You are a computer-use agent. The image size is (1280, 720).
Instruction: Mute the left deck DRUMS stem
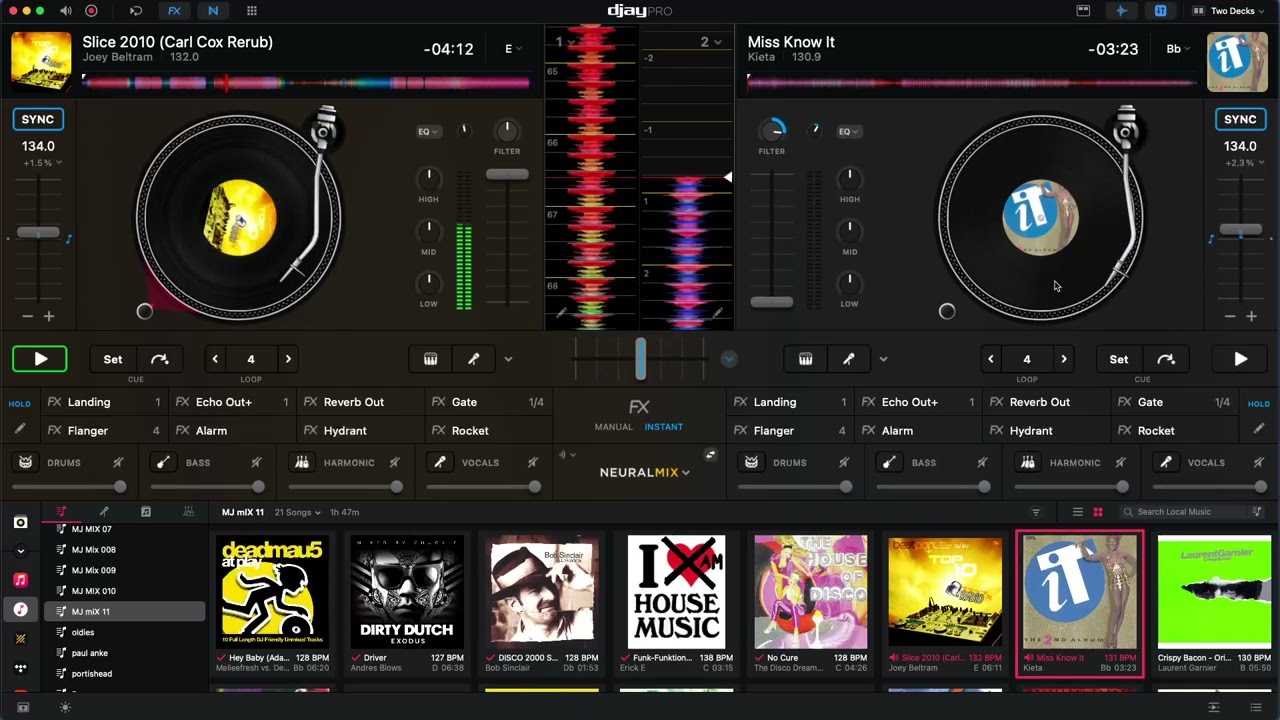[118, 462]
